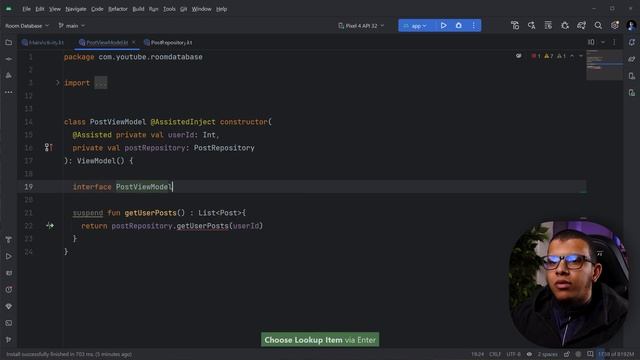This screenshot has width=640, height=360.
Task: Click the red error count indicator
Action: 536,56
